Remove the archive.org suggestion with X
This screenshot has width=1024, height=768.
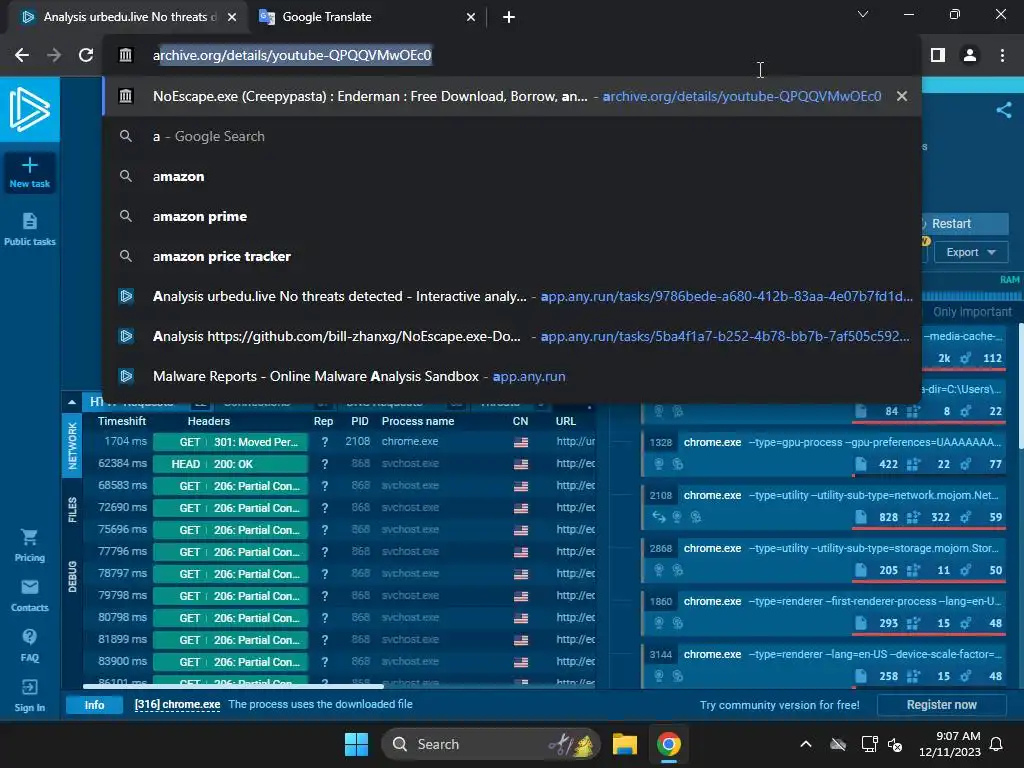[902, 96]
